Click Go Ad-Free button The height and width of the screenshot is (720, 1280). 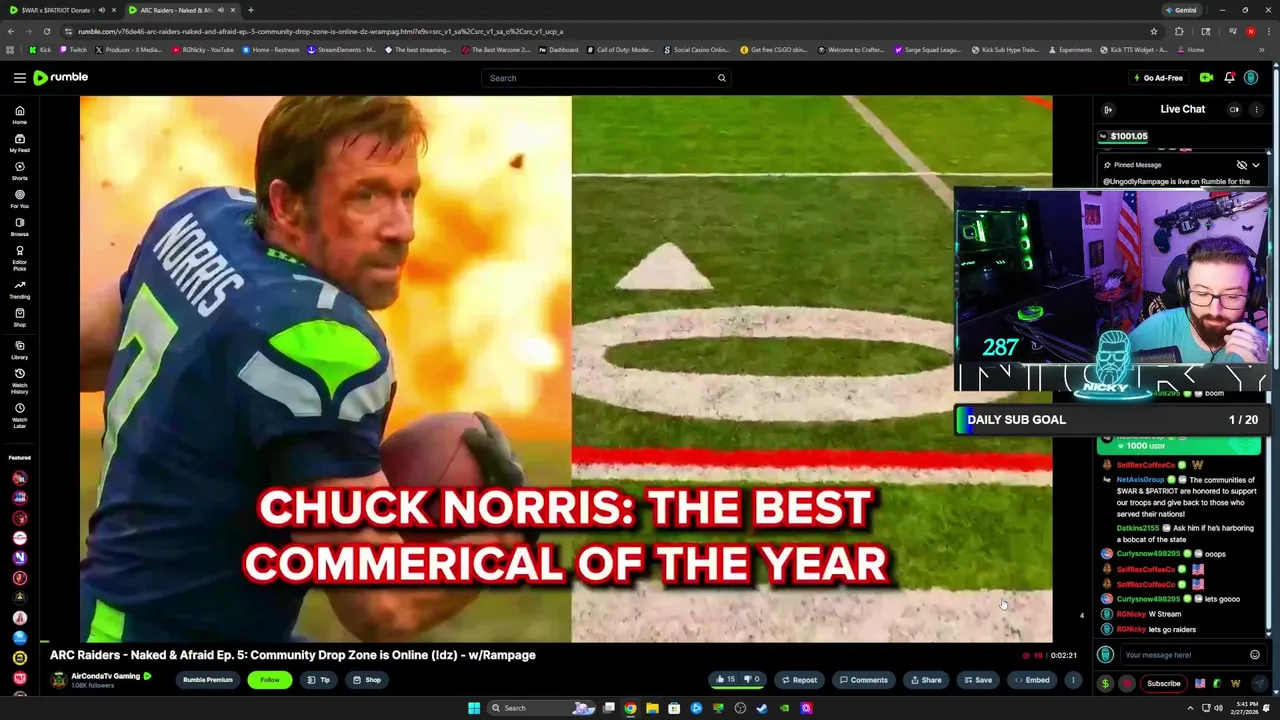click(x=1157, y=78)
